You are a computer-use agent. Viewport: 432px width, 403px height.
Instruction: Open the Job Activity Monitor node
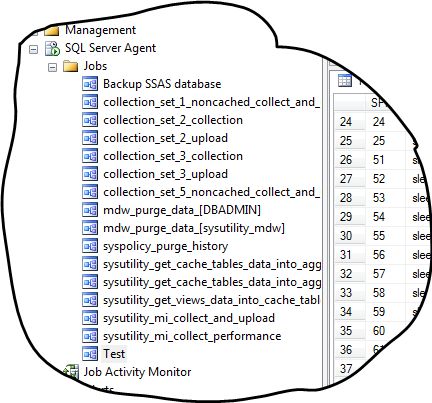[x=137, y=372]
